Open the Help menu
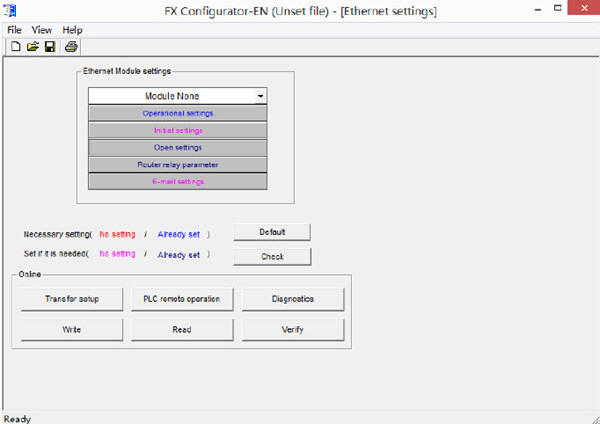 pos(73,30)
